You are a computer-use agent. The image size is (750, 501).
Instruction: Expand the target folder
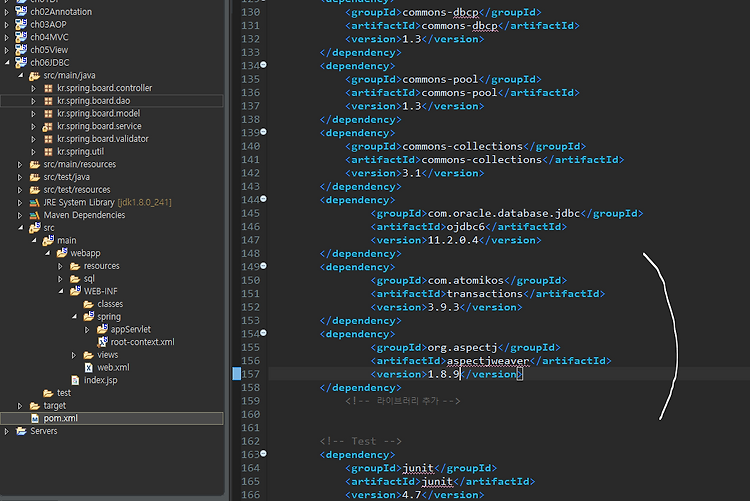click(x=20, y=406)
